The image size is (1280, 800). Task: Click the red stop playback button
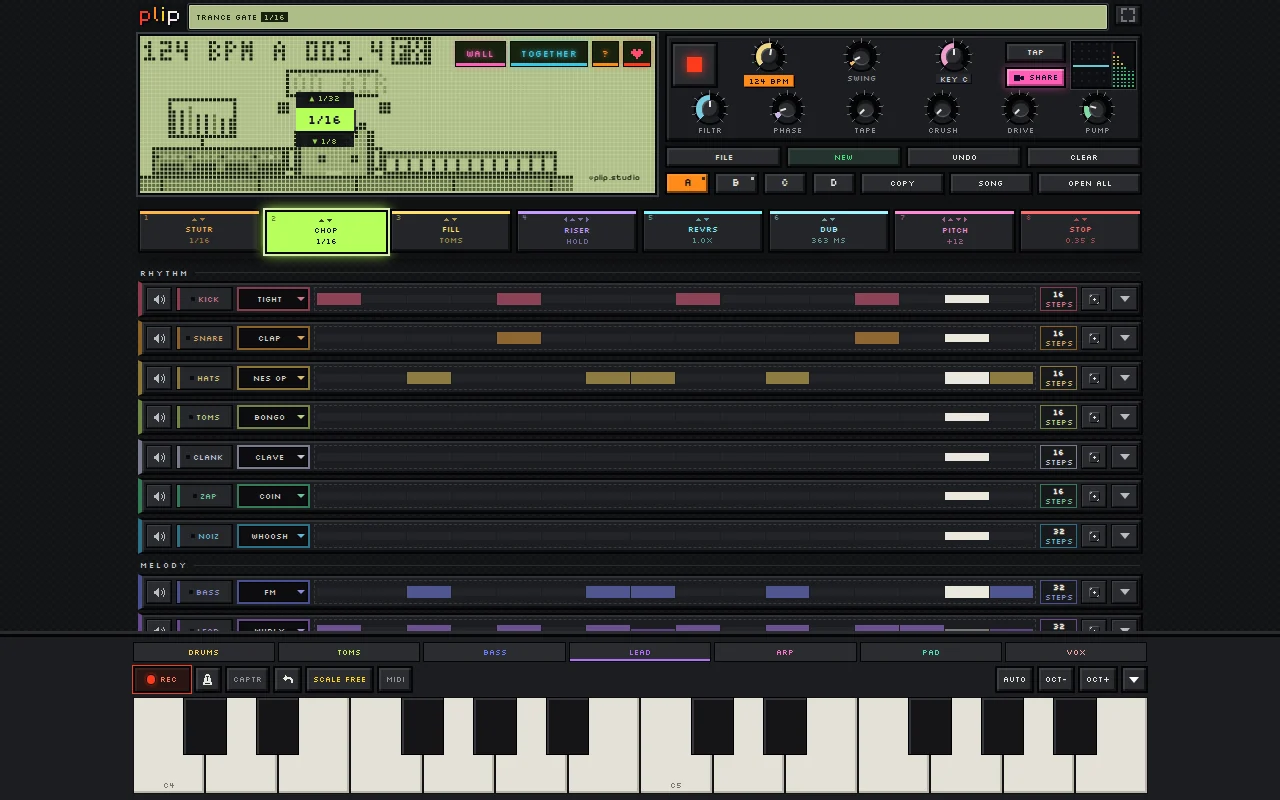click(694, 65)
